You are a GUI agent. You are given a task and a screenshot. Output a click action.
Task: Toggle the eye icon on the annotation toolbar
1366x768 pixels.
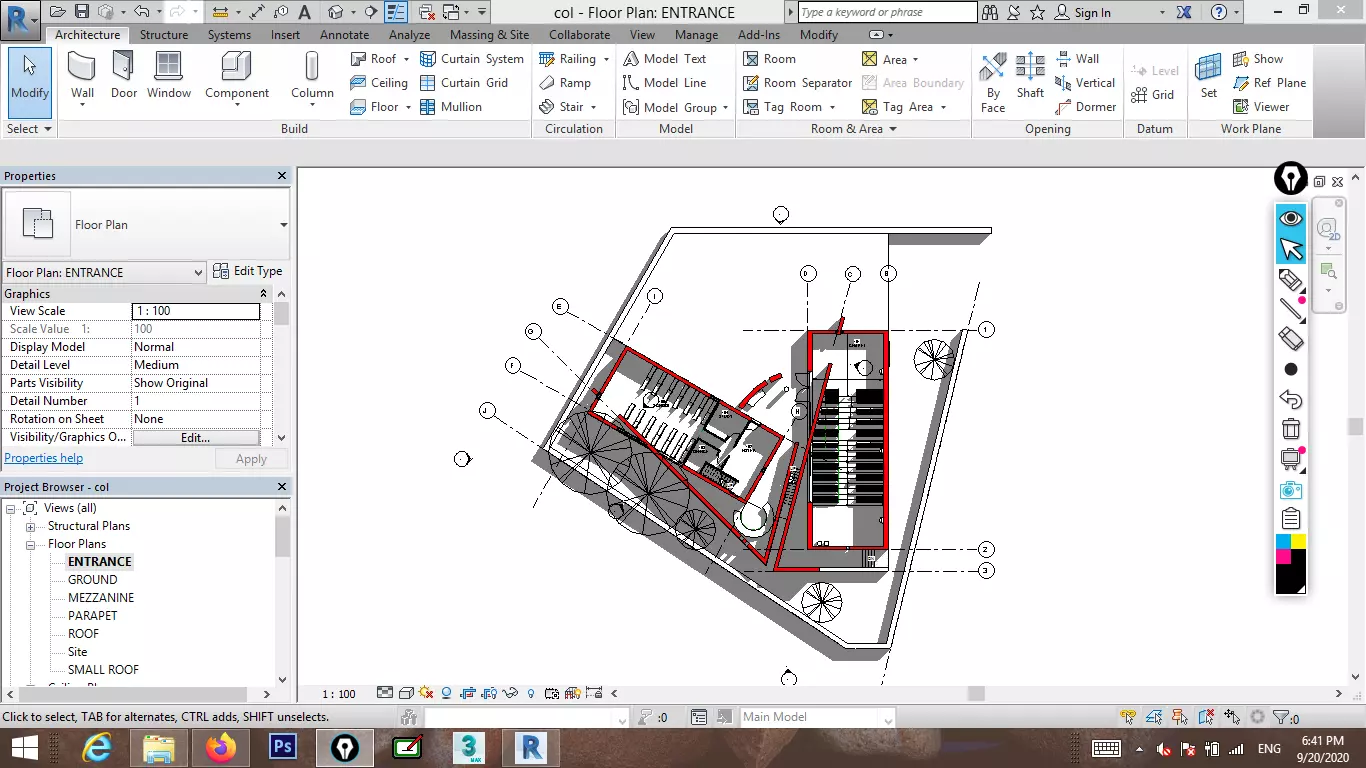[1291, 218]
